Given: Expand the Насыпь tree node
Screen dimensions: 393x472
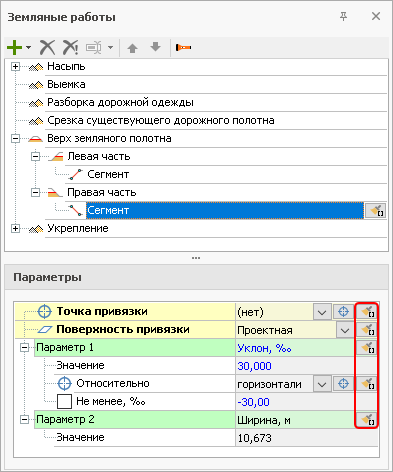Looking at the screenshot, I should 15,67.
